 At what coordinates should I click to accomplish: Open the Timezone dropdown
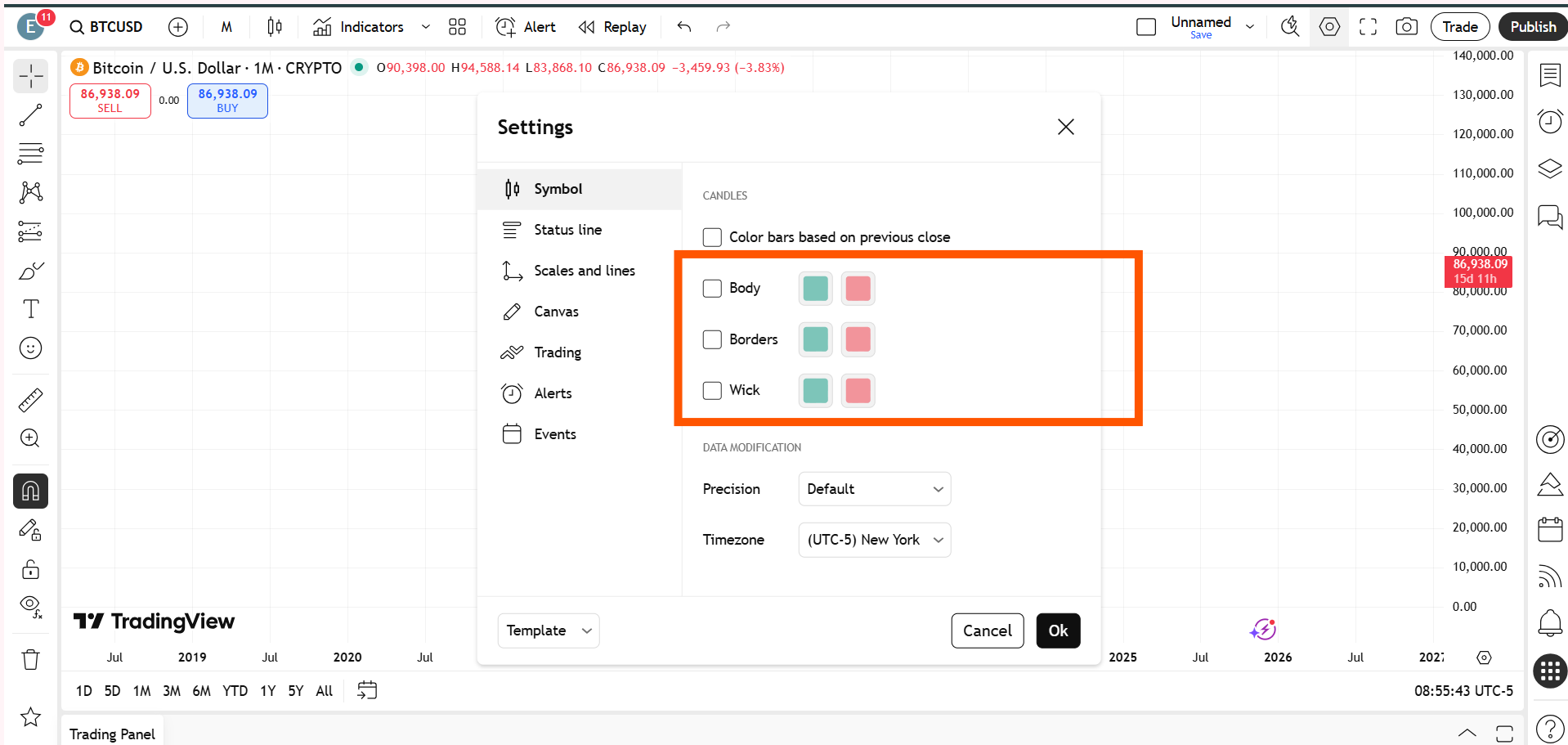874,540
